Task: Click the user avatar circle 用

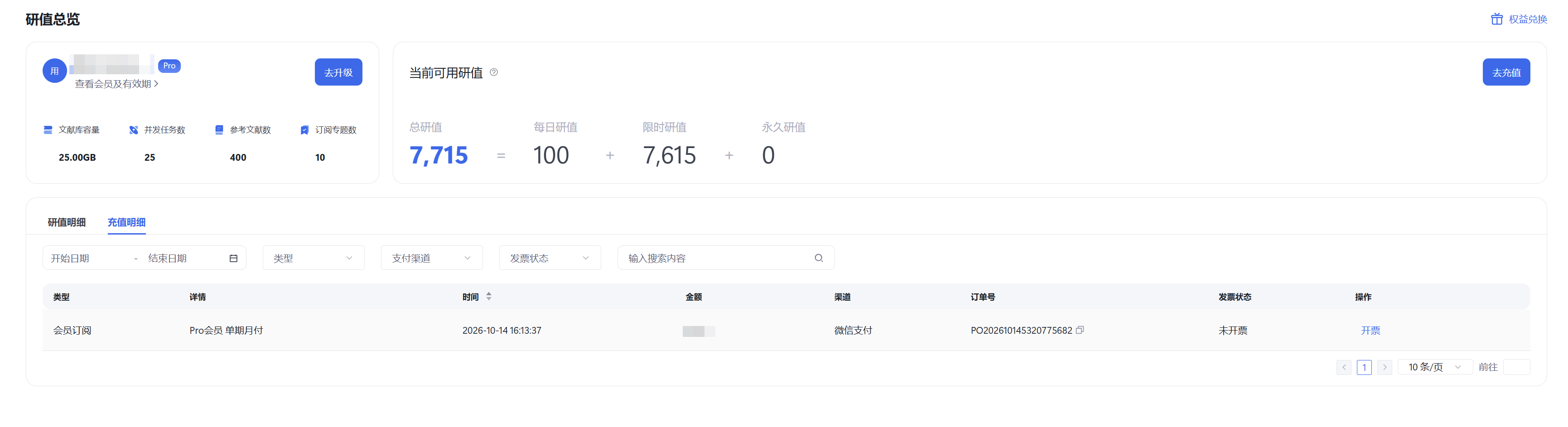Action: [55, 71]
